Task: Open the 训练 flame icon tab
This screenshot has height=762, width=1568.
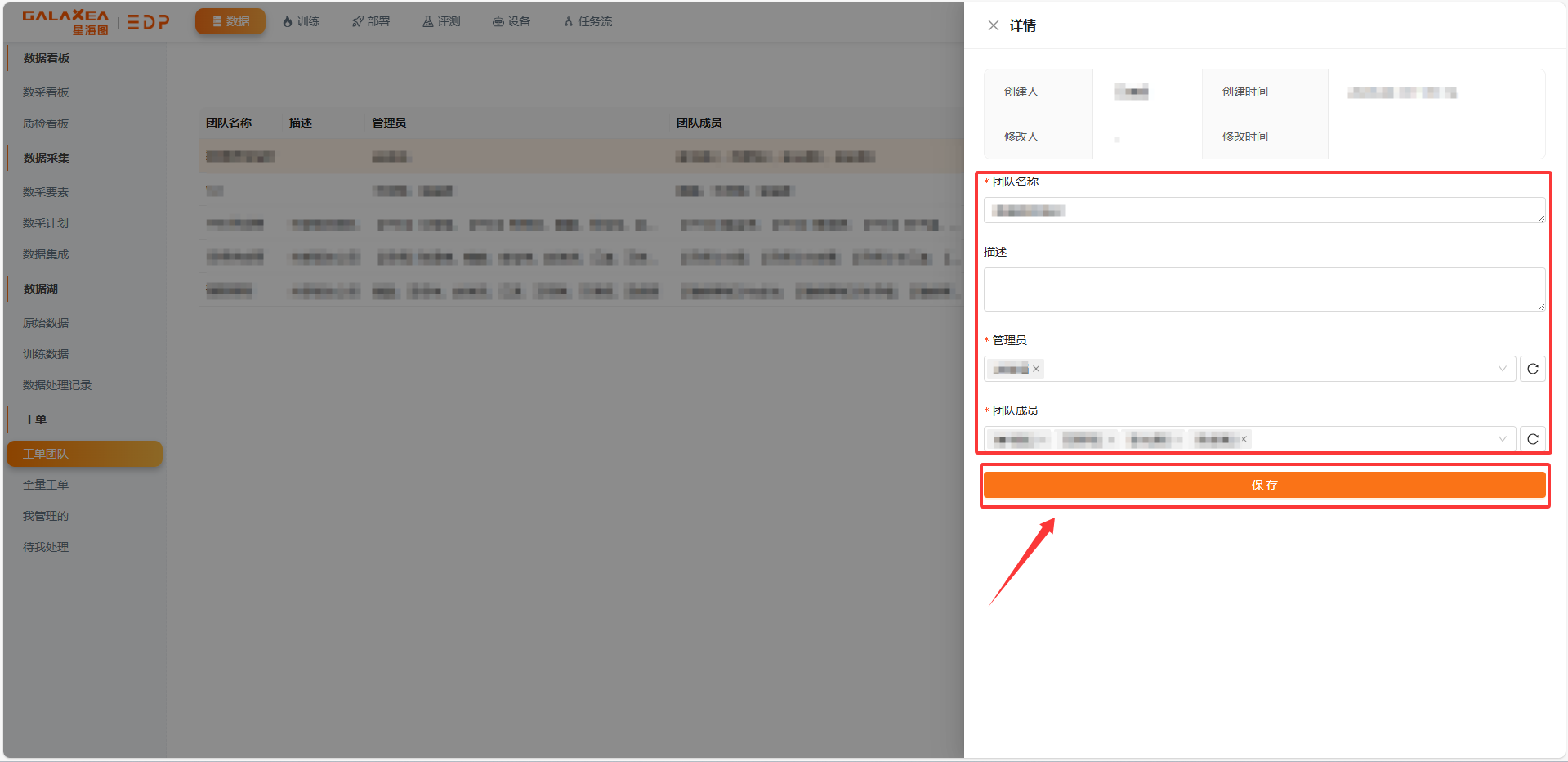Action: (x=301, y=21)
